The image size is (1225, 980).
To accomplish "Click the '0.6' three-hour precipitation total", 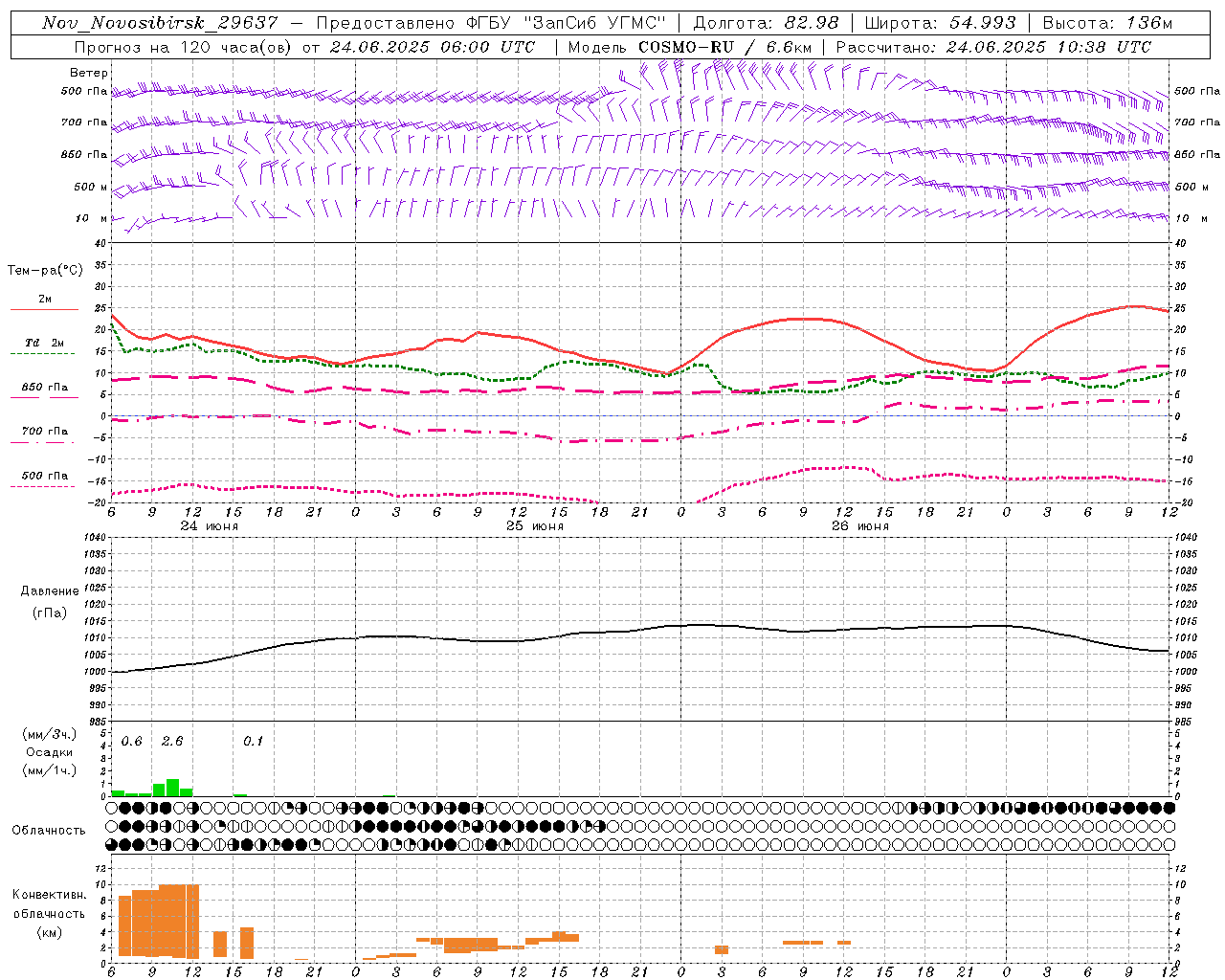I will click(x=132, y=742).
